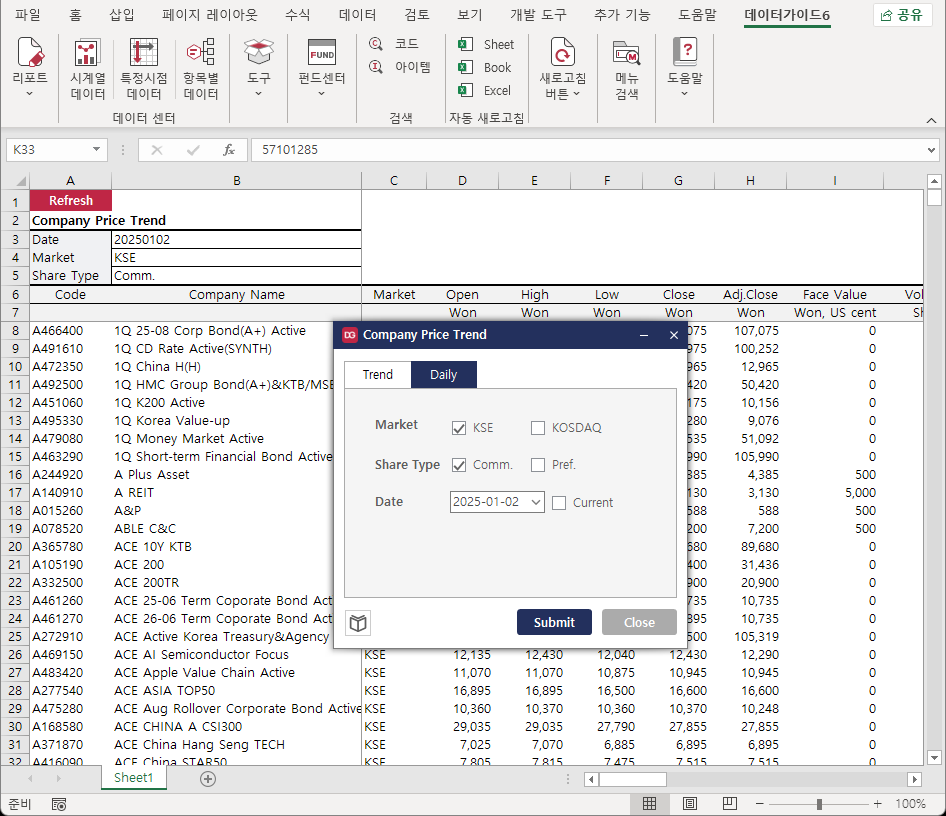This screenshot has height=816, width=946.
Task: Check the Pref. share type checkbox
Action: pyautogui.click(x=538, y=465)
